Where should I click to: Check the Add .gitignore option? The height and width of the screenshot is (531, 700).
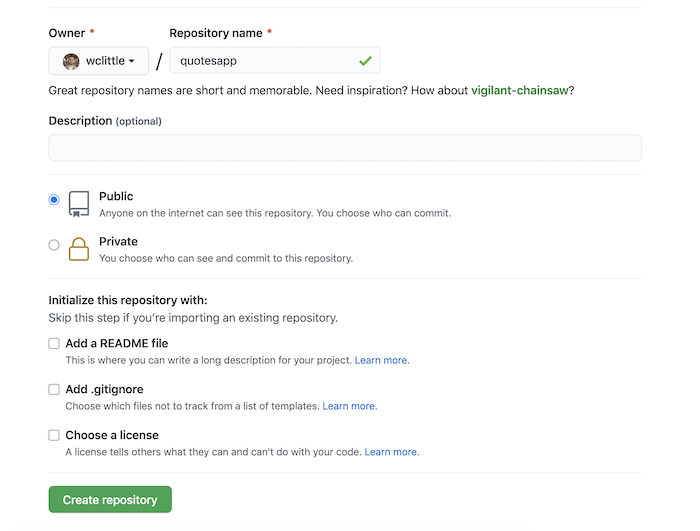tap(54, 390)
